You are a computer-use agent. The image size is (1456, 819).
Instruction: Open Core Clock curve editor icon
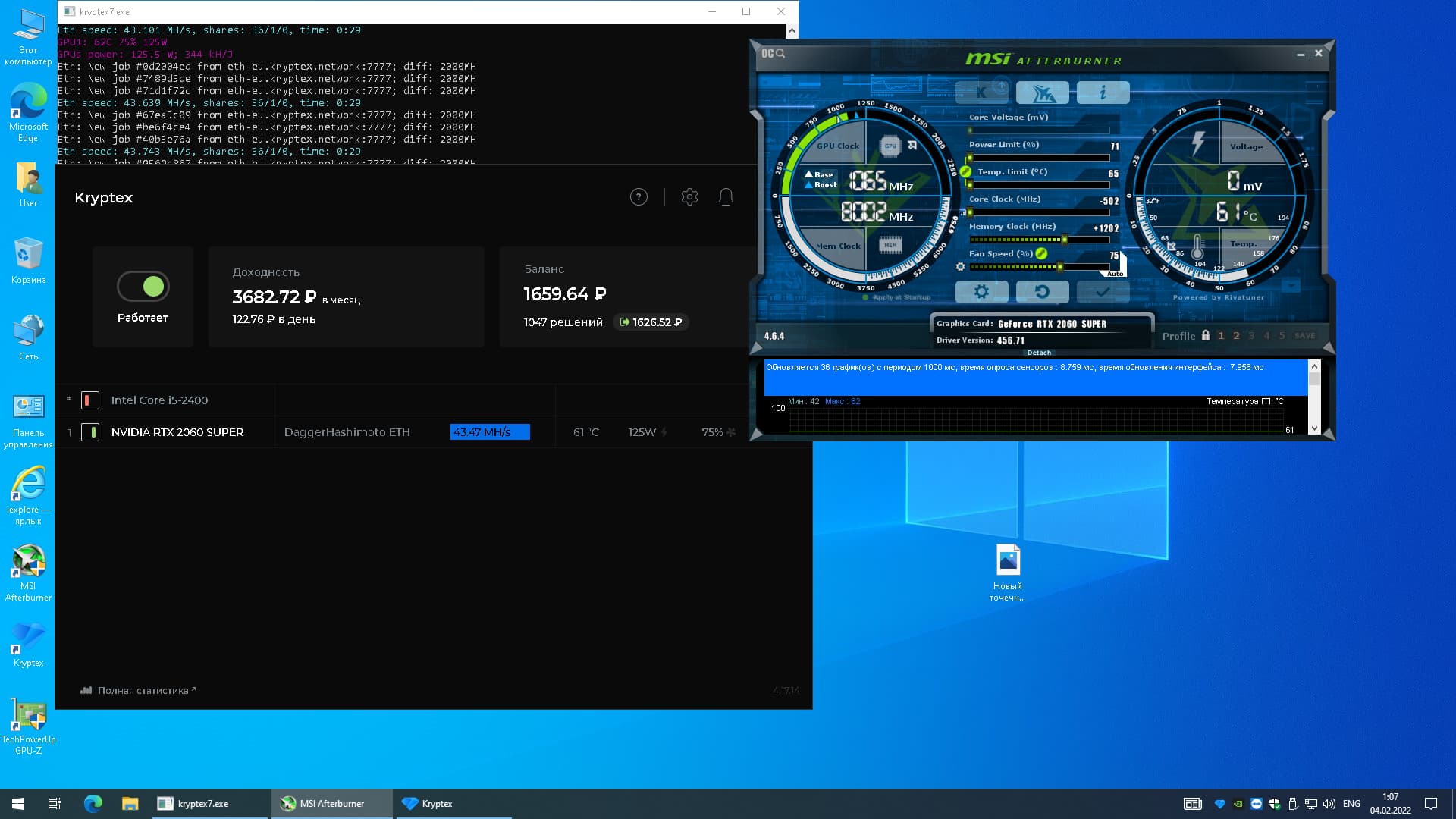pyautogui.click(x=964, y=213)
